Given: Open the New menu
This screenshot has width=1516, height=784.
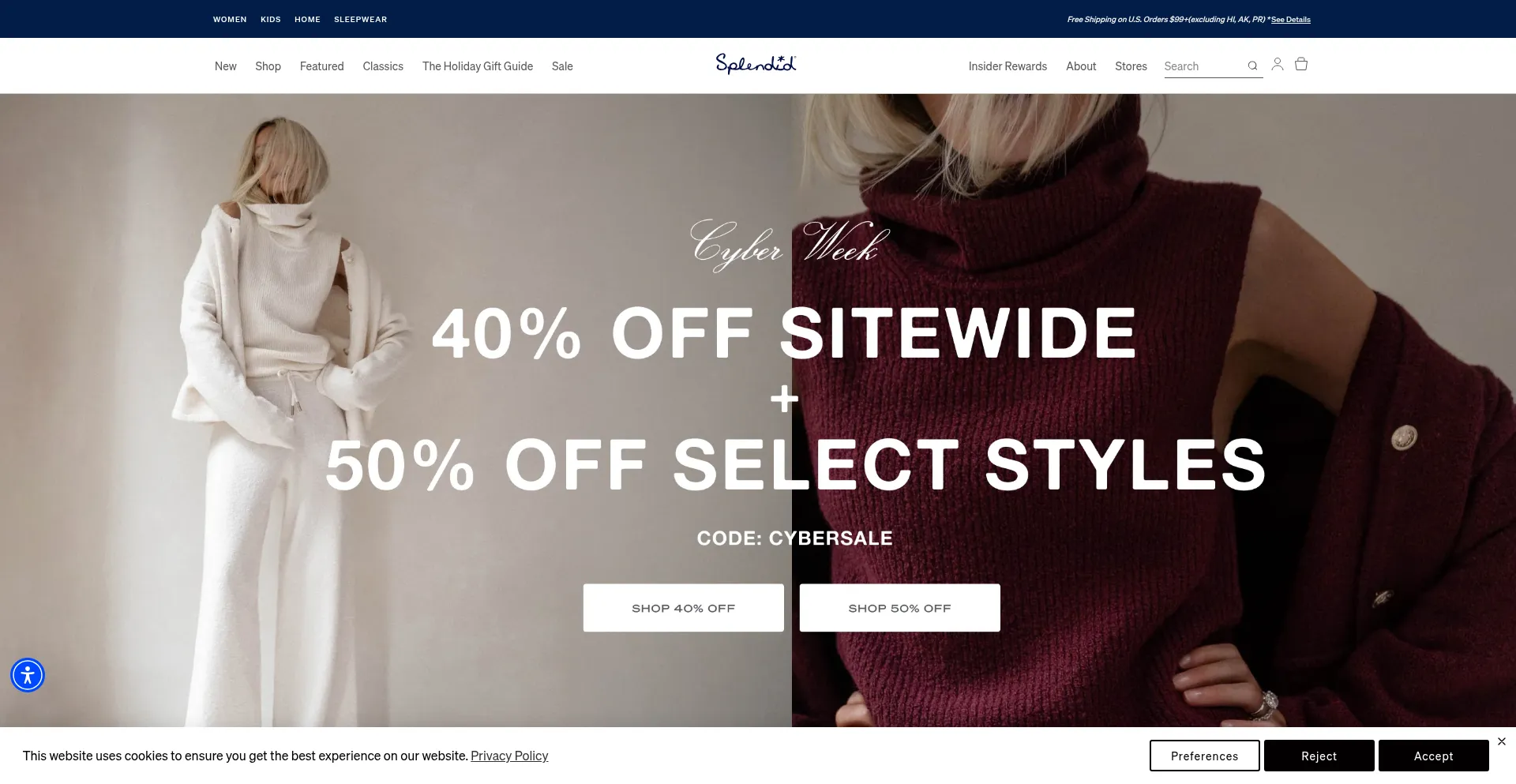Looking at the screenshot, I should pyautogui.click(x=226, y=66).
